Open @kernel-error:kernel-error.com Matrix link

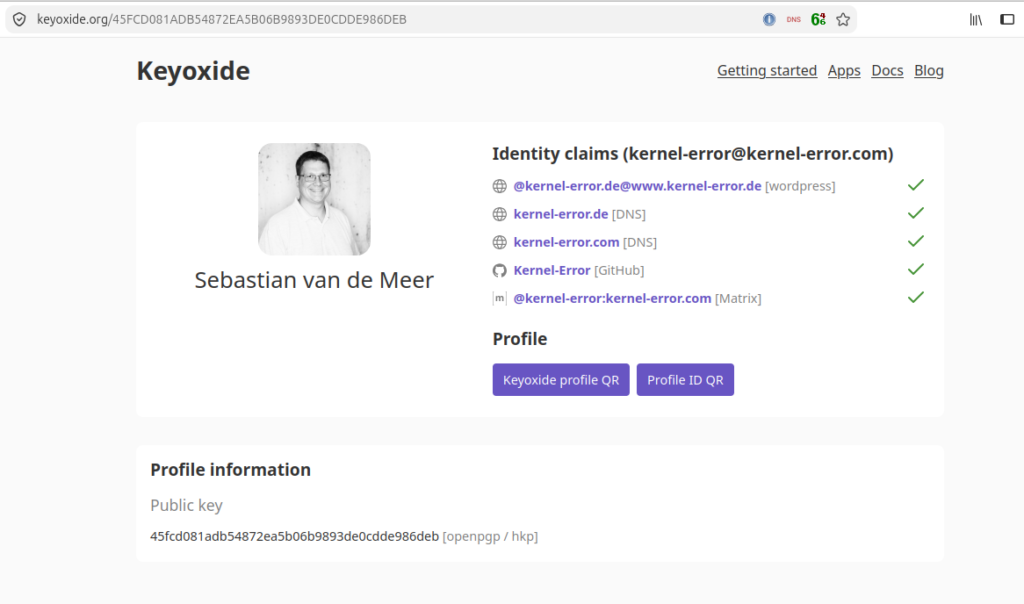[x=612, y=298]
